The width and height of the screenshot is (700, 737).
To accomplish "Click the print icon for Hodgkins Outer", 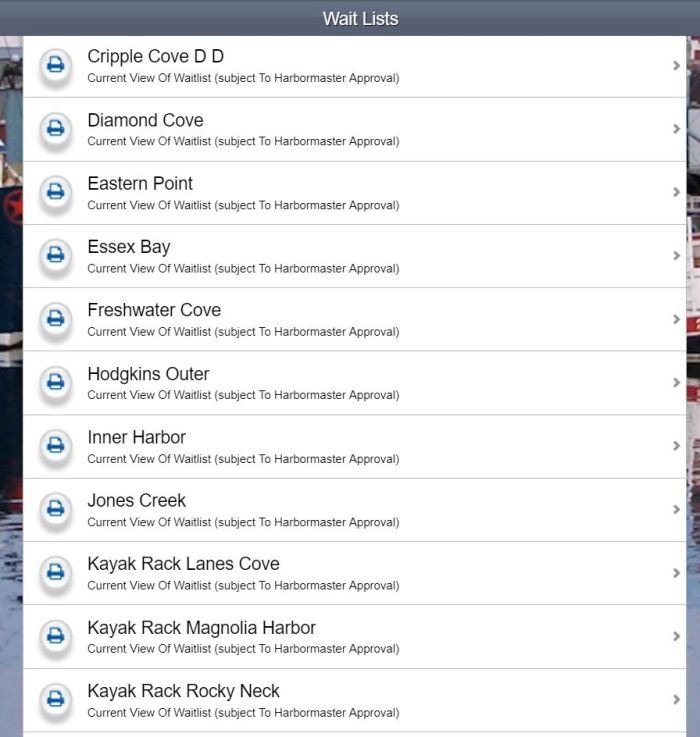I will pyautogui.click(x=56, y=383).
